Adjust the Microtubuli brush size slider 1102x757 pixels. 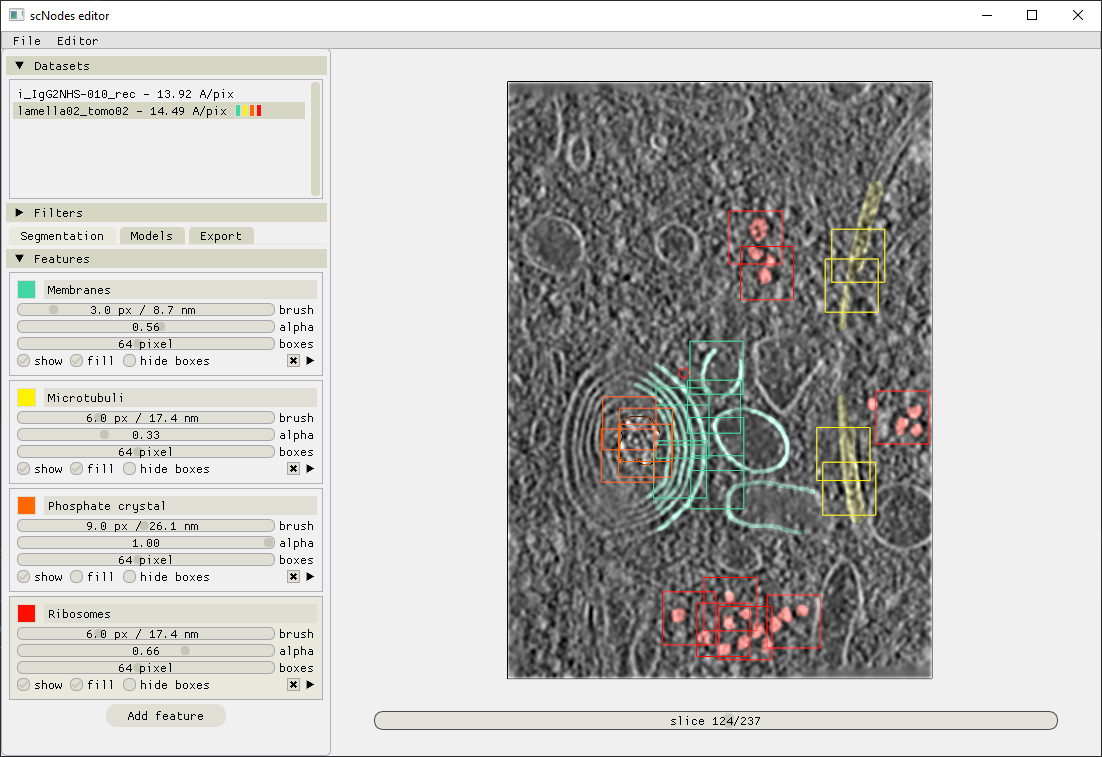(x=145, y=418)
